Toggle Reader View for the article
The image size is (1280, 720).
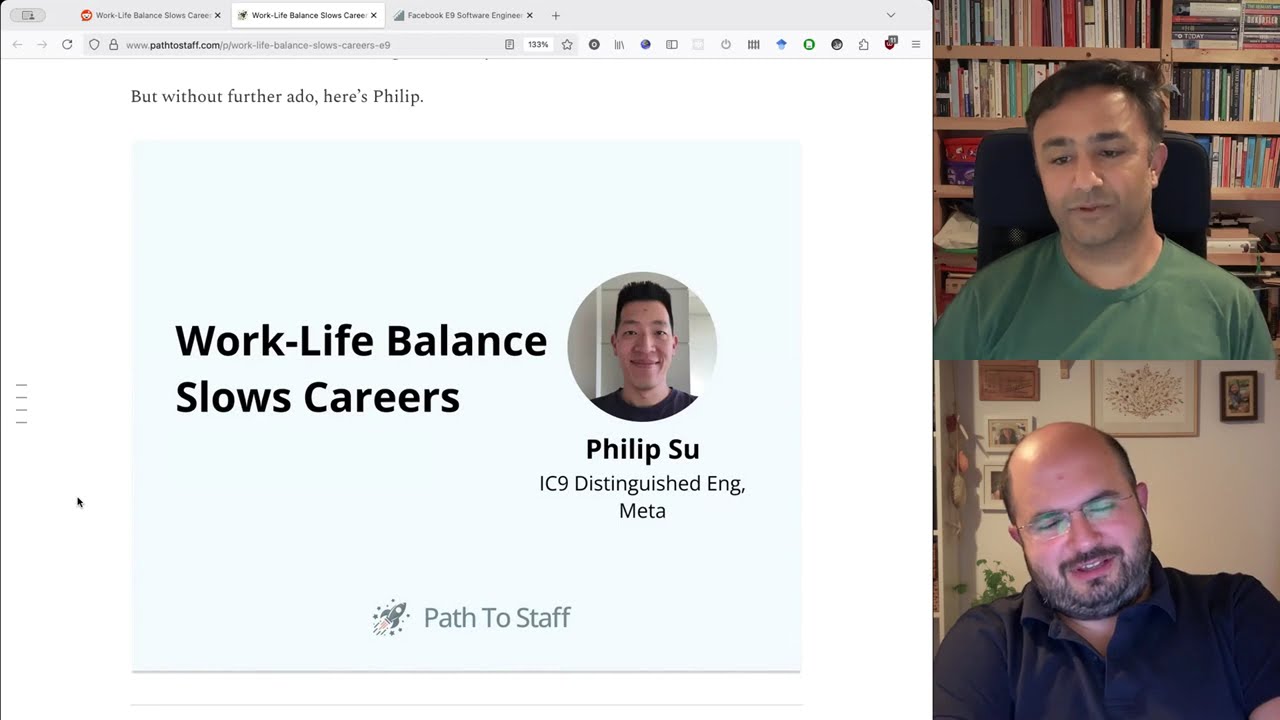(509, 45)
